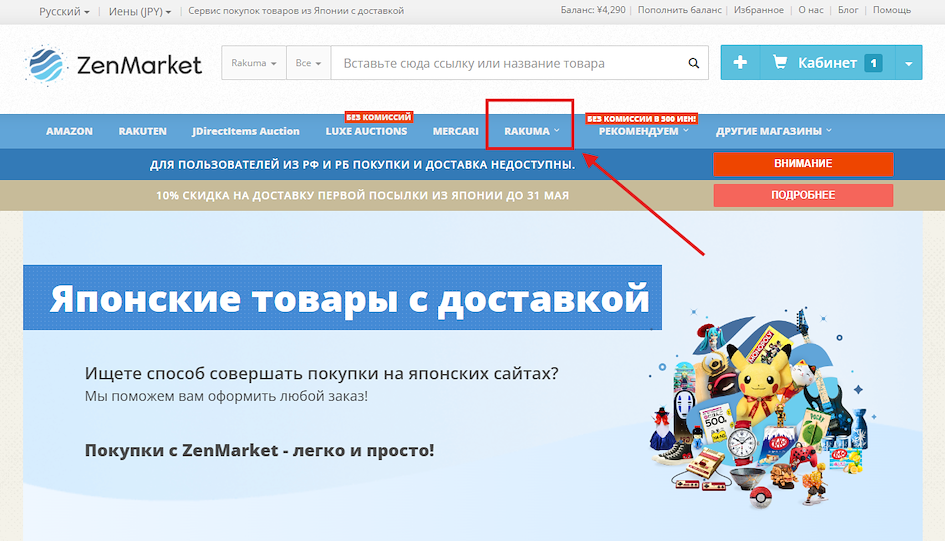
Task: Expand the Кабинет dropdown arrow
Action: [x=908, y=63]
